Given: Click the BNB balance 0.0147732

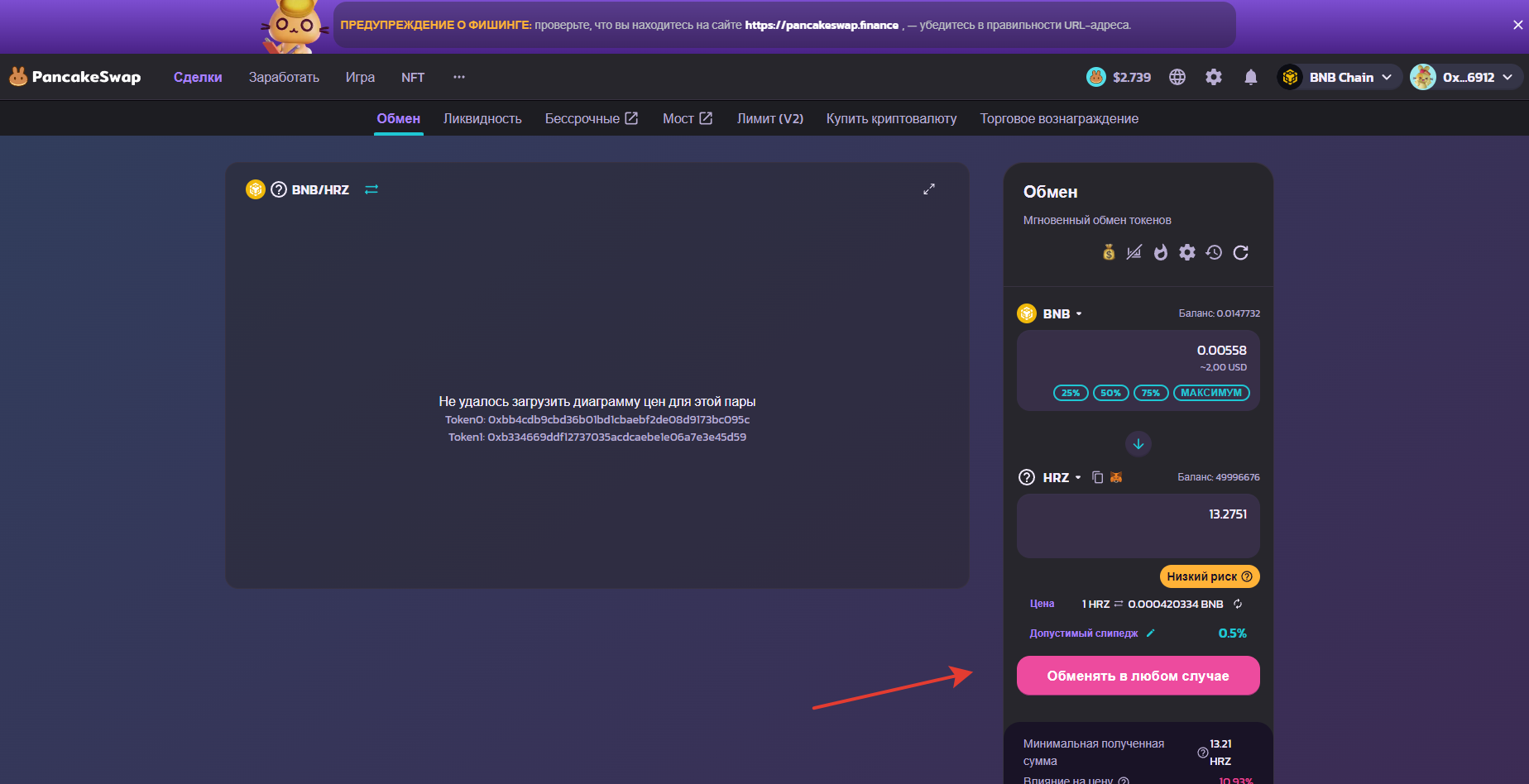Looking at the screenshot, I should point(1220,313).
